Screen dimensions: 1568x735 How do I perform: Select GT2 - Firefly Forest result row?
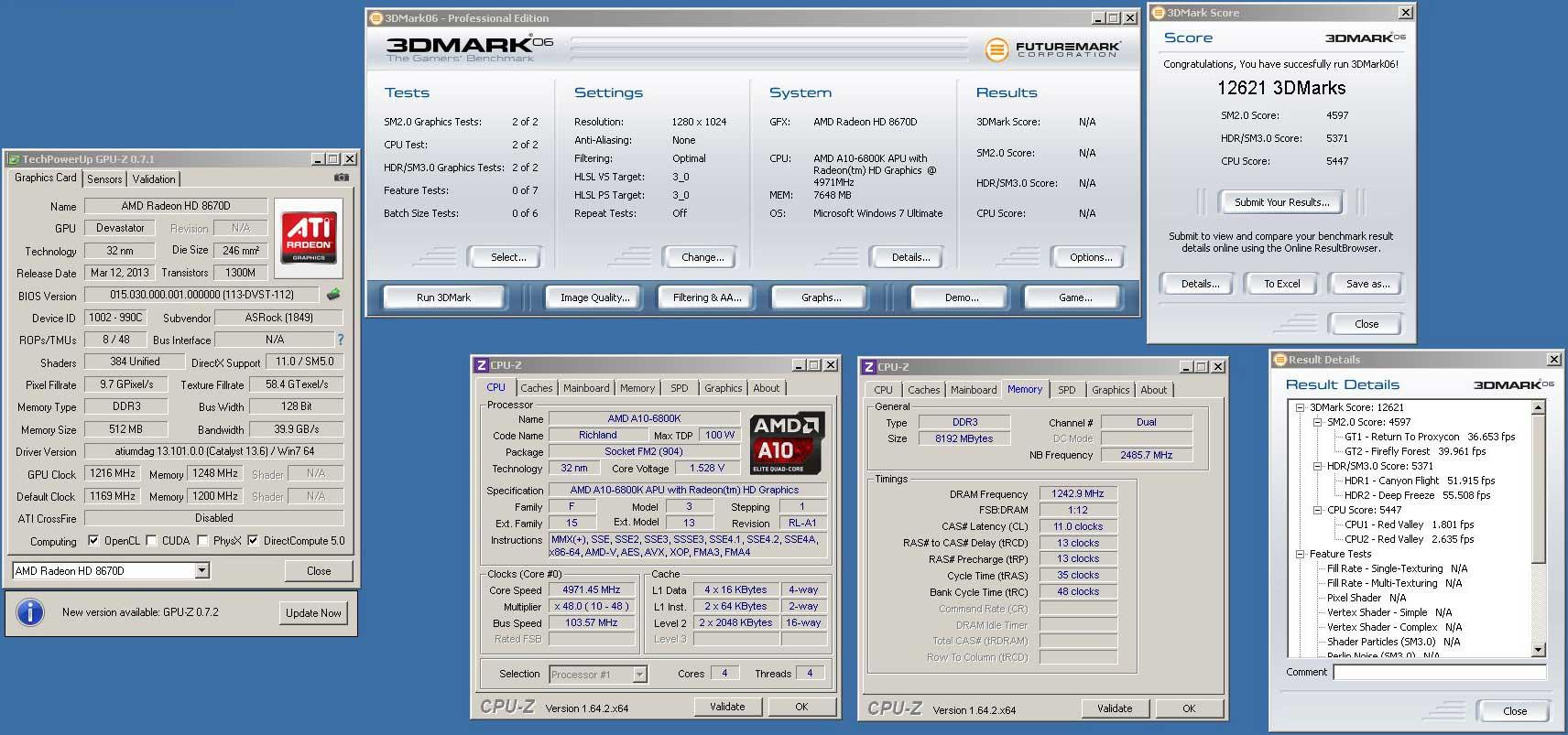tap(1415, 451)
